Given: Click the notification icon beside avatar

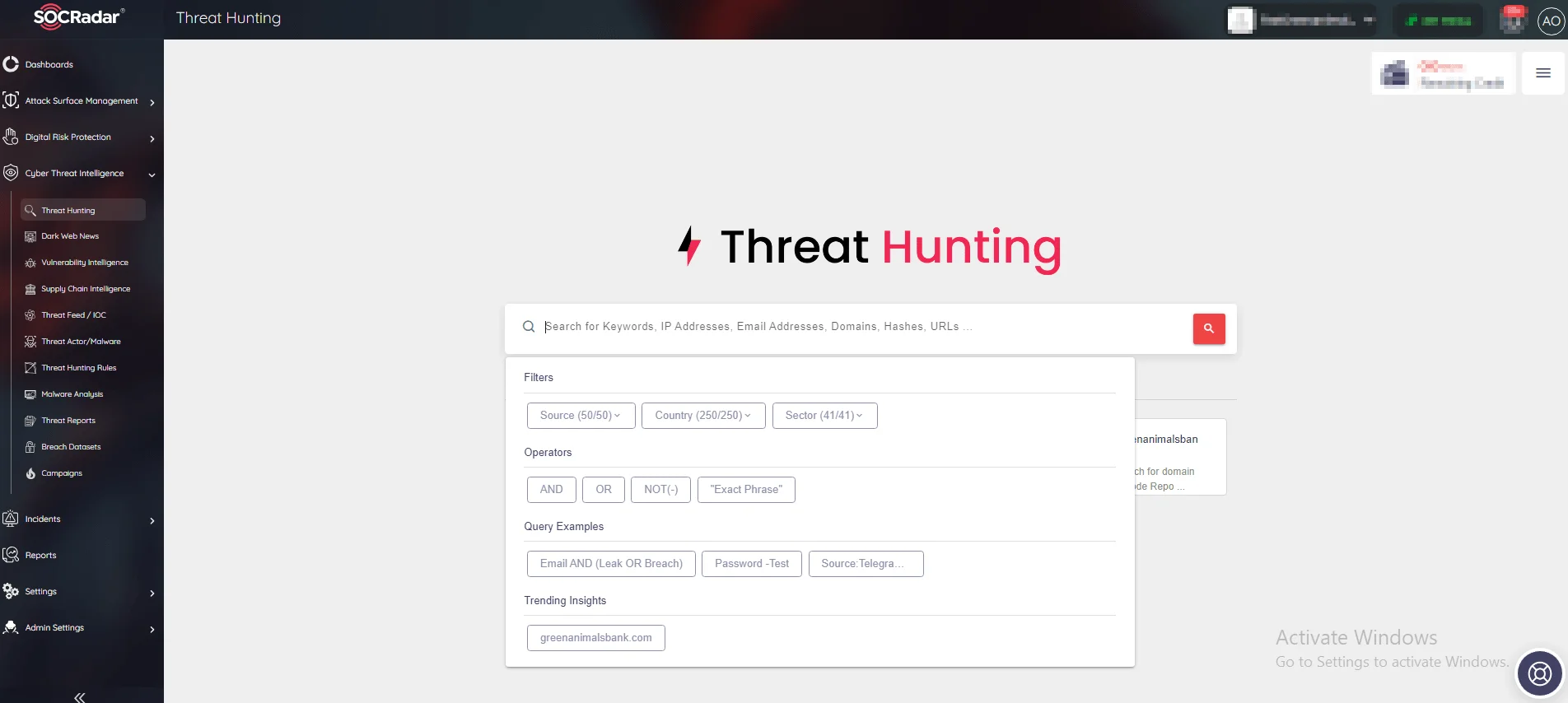Looking at the screenshot, I should (1514, 19).
